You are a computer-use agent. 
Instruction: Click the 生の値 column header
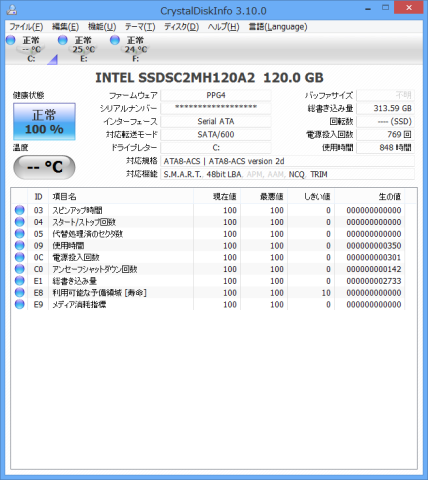click(x=370, y=197)
